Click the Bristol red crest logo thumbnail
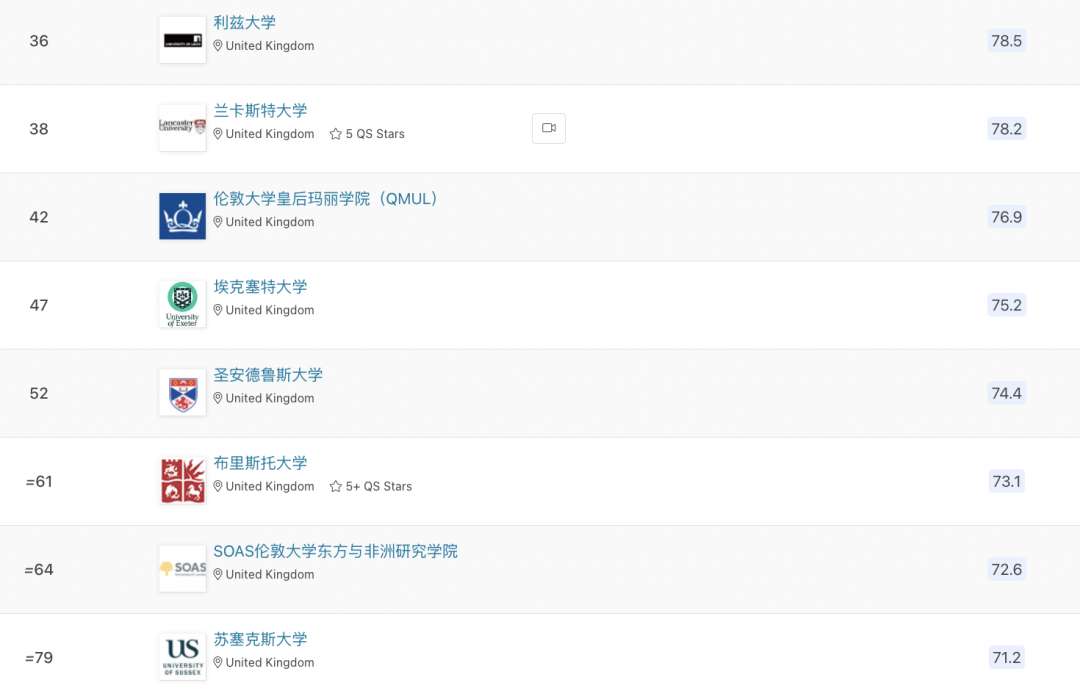1080x699 pixels. [183, 481]
